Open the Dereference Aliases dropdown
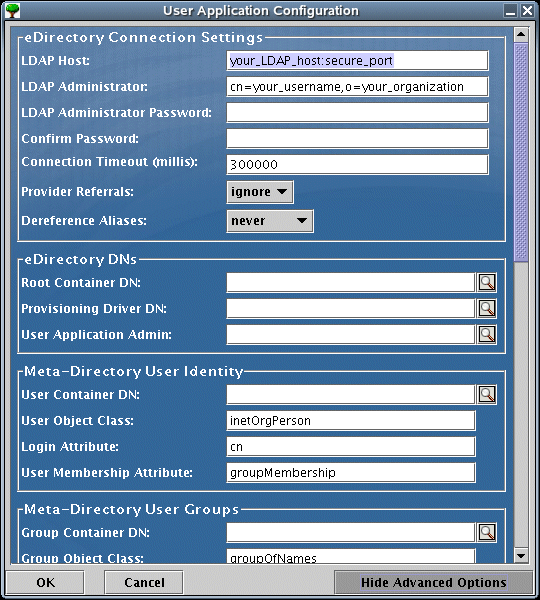The image size is (540, 600). pyautogui.click(x=270, y=221)
